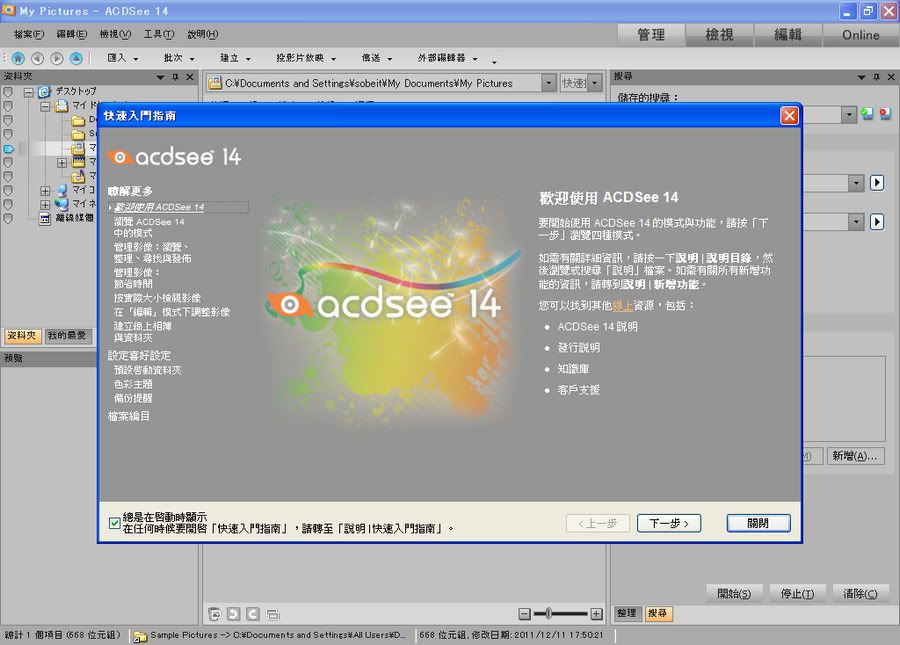
Task: Uncheck 總是在啟動時顯示 checkbox
Action: coord(114,523)
